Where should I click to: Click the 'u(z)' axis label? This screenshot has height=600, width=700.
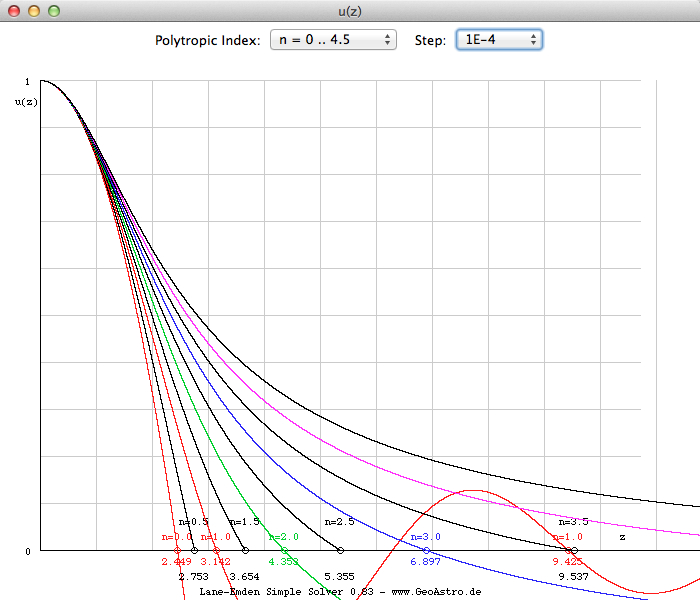click(26, 102)
